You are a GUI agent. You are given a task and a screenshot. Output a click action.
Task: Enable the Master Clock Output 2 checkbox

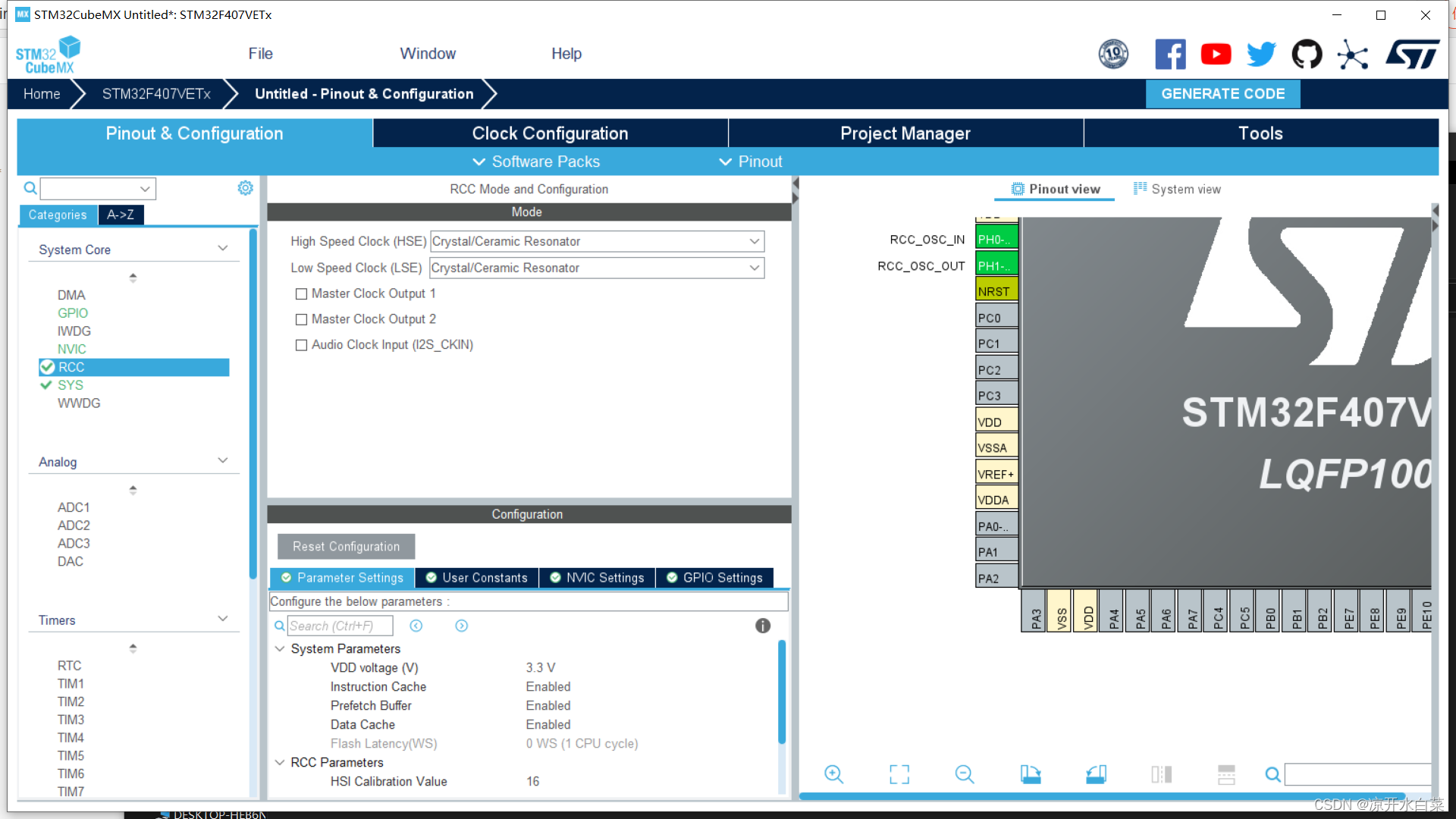[x=301, y=318]
